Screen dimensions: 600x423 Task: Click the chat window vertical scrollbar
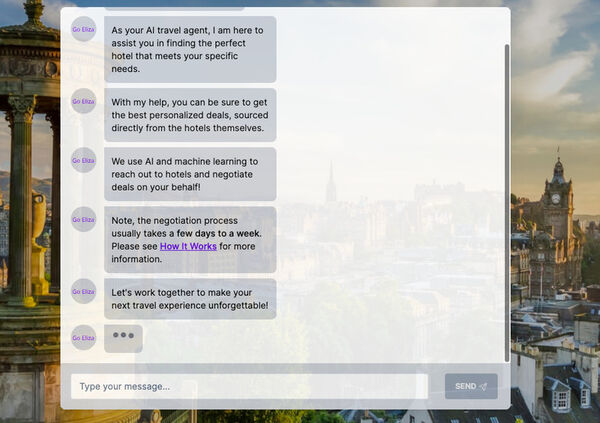[507, 203]
